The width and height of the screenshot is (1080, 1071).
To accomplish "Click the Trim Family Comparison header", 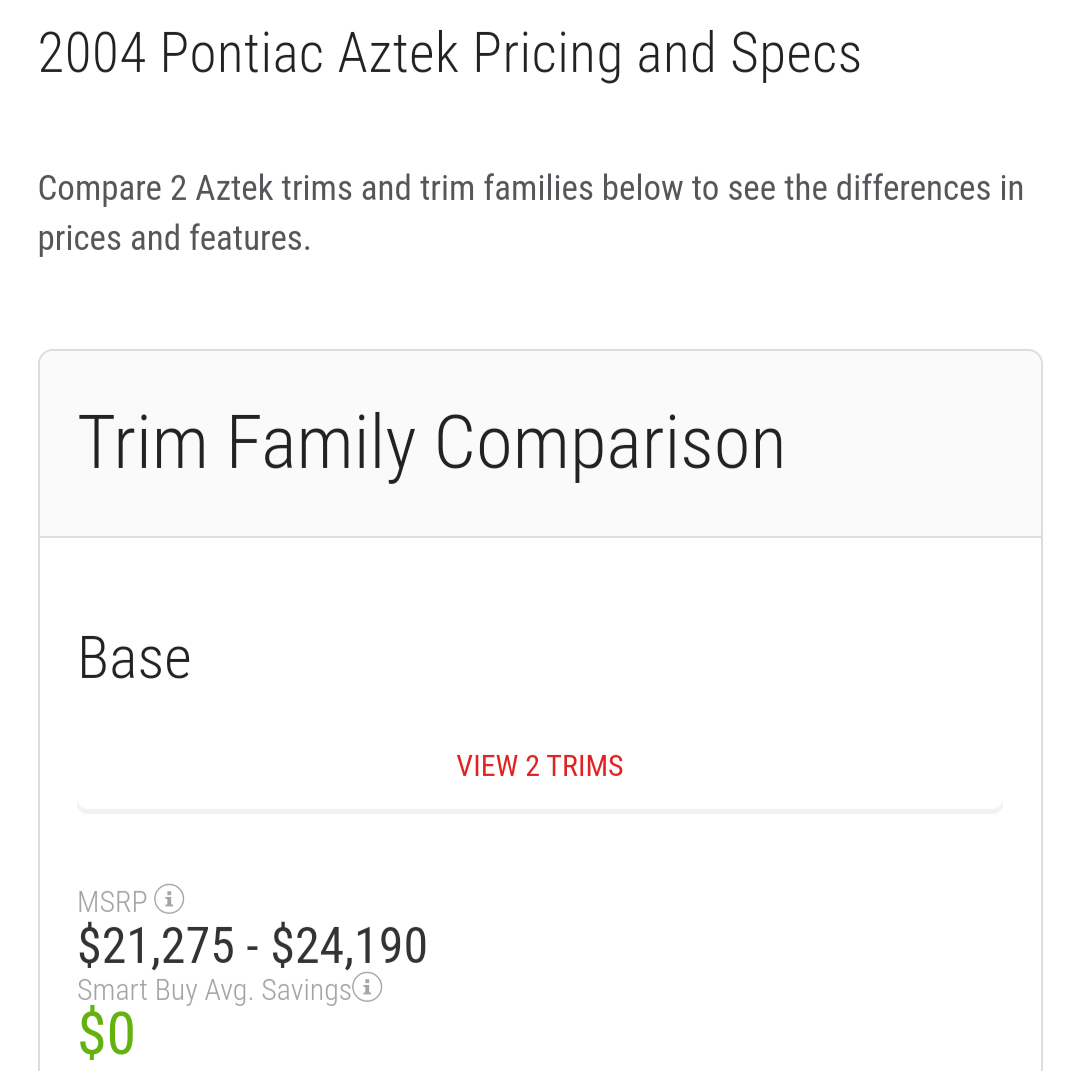I will [431, 443].
